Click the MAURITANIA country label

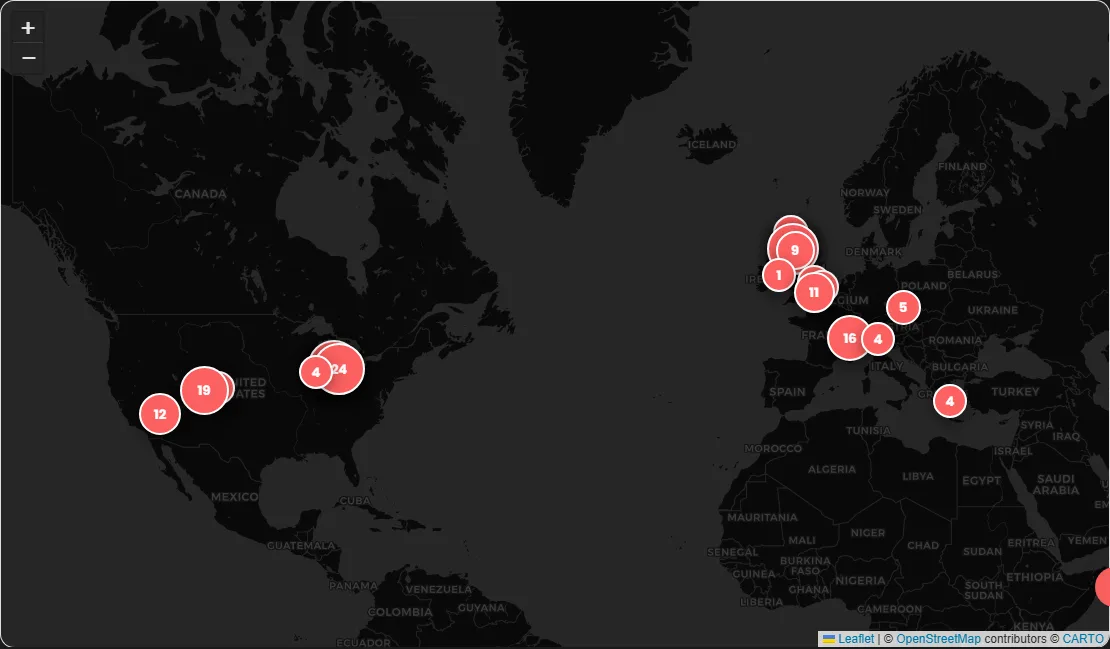[762, 517]
